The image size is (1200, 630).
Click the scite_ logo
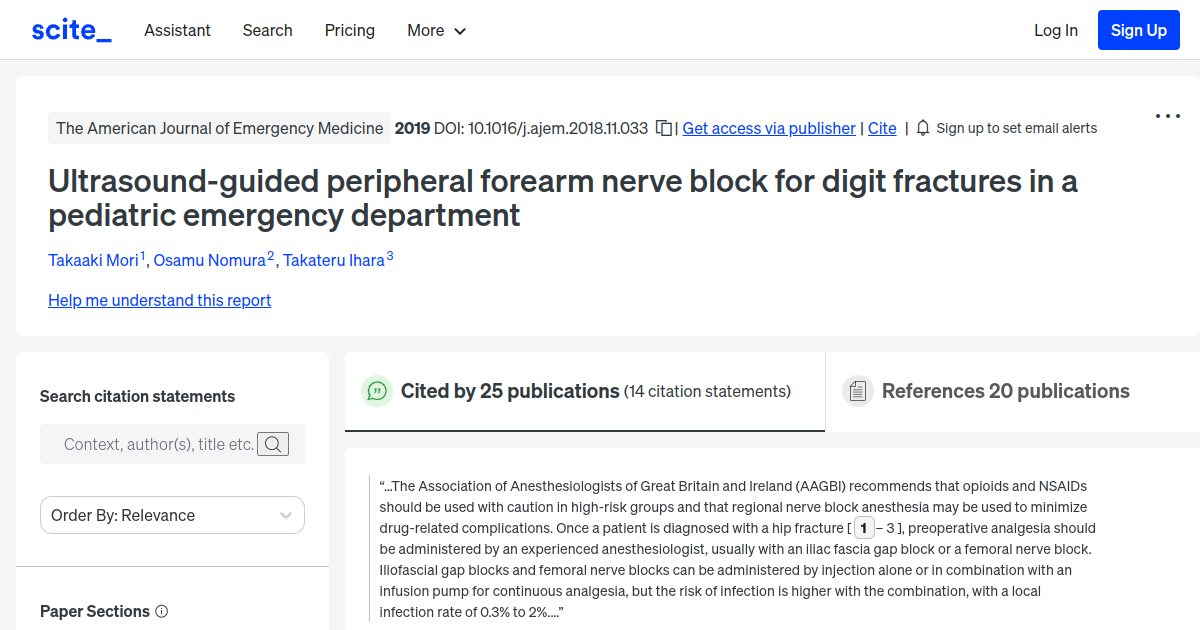[x=70, y=29]
